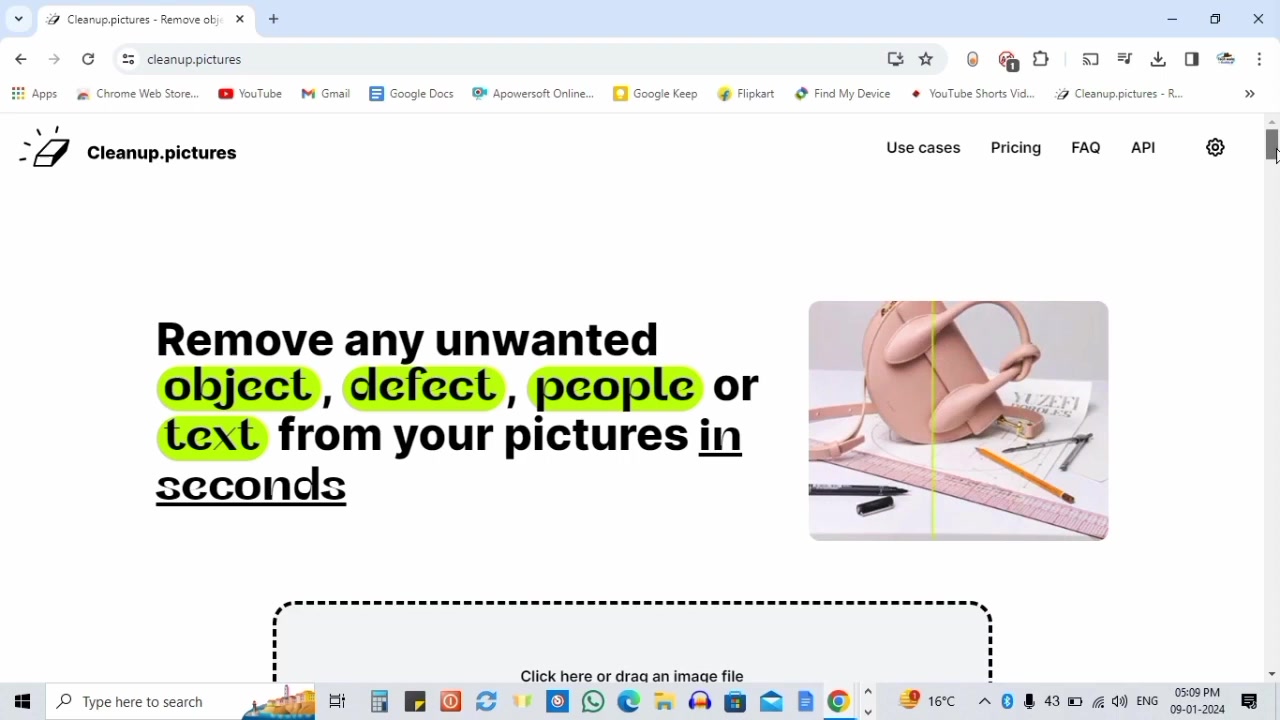Expand hidden bookmarks with double chevron
1280x720 pixels.
1249,93
